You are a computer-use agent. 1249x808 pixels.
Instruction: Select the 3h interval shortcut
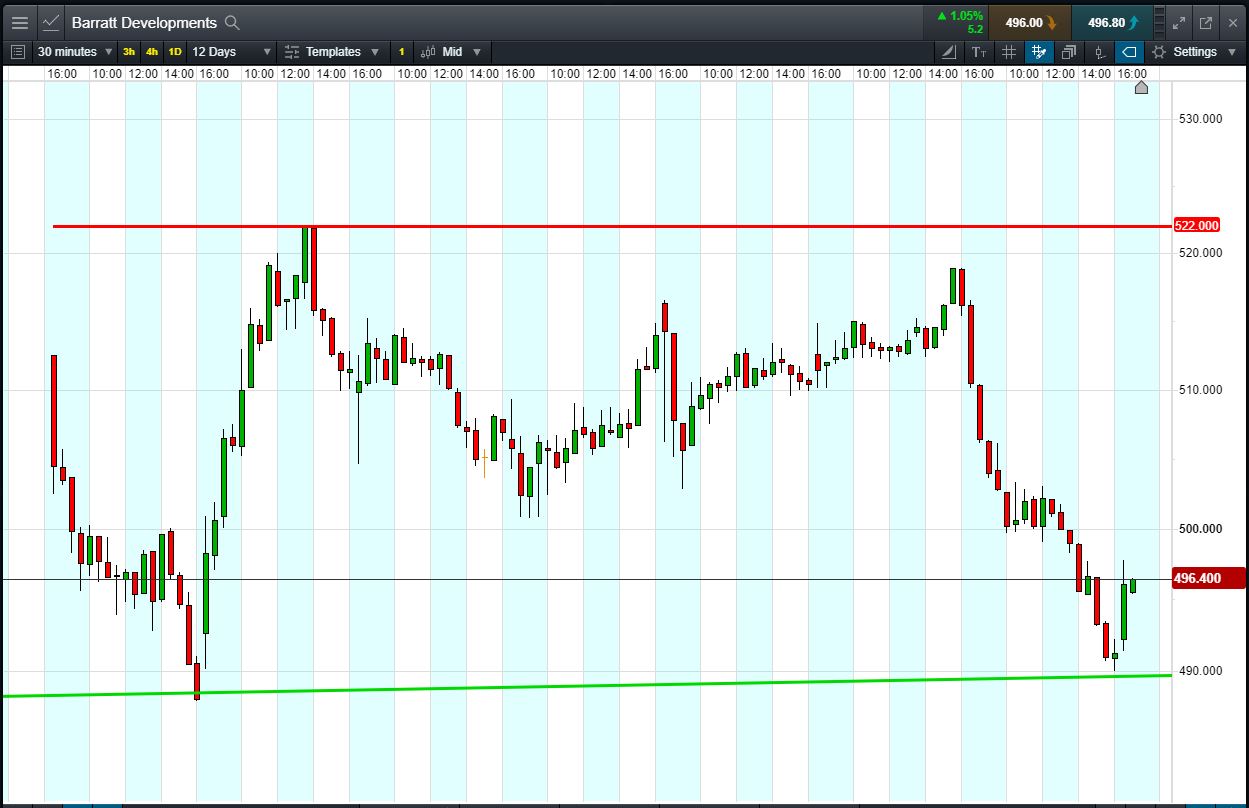pos(129,52)
